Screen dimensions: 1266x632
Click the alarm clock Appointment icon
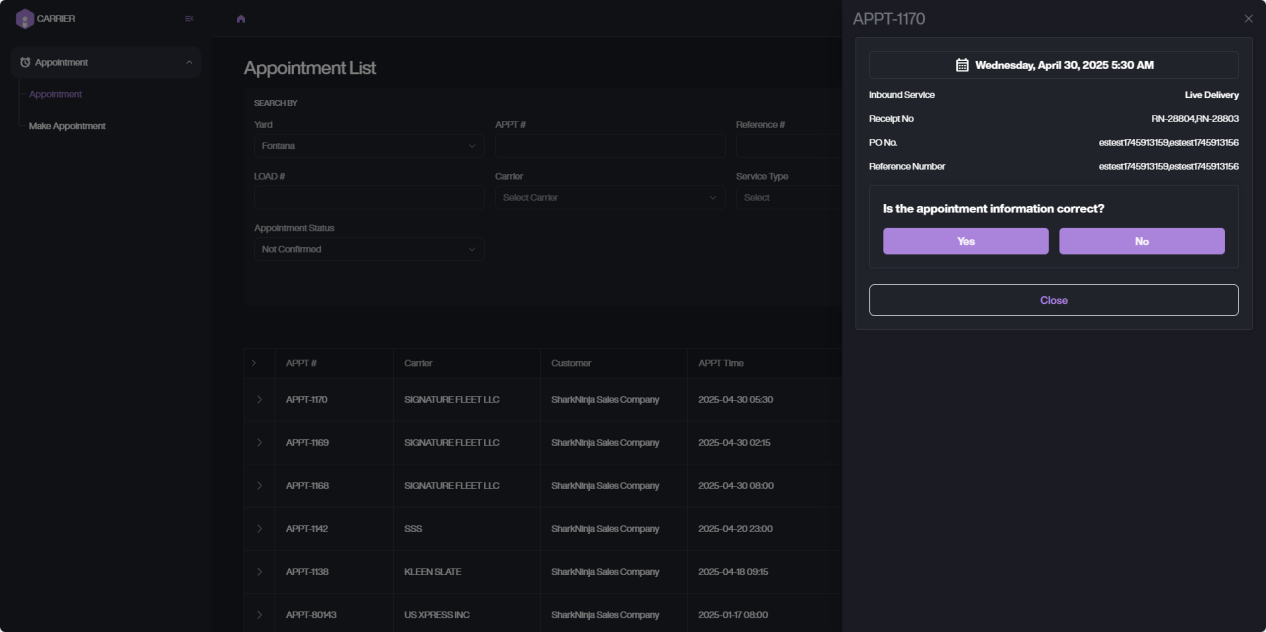(x=25, y=62)
